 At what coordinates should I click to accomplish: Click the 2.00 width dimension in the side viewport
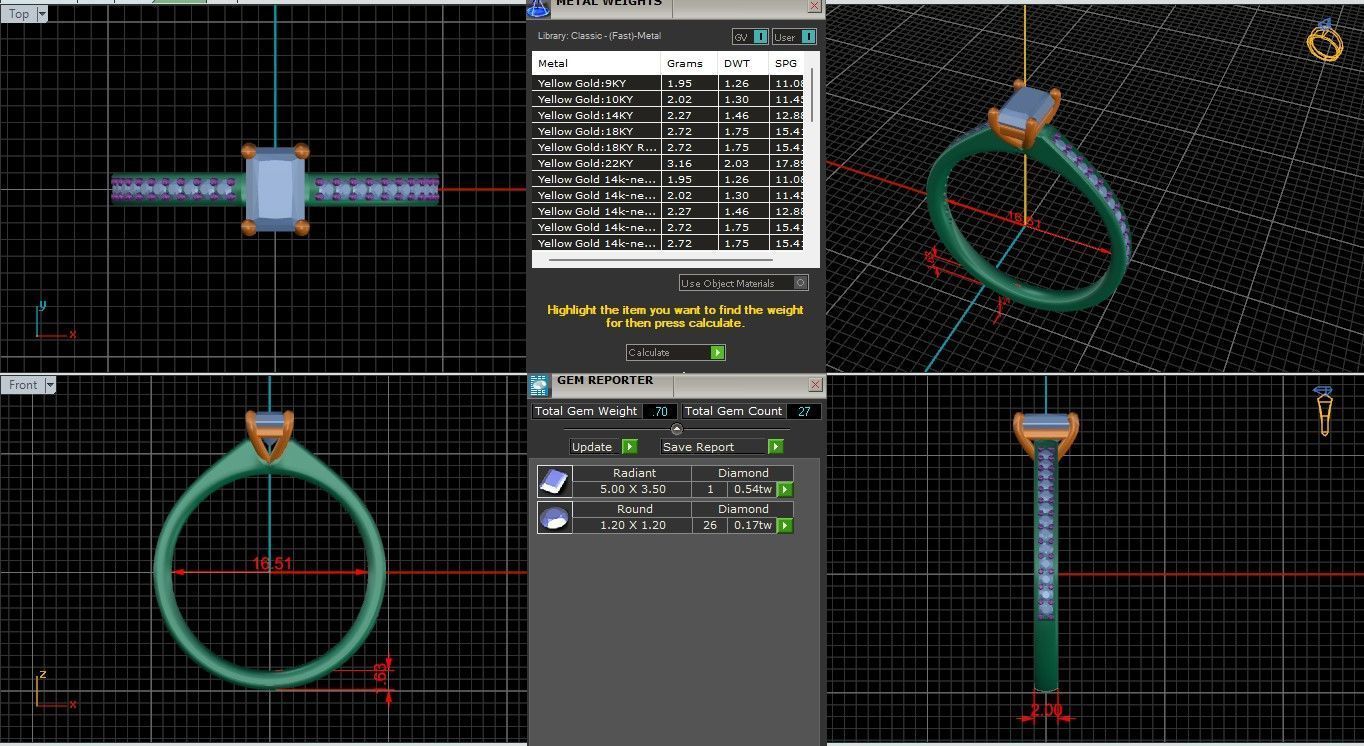[1046, 711]
